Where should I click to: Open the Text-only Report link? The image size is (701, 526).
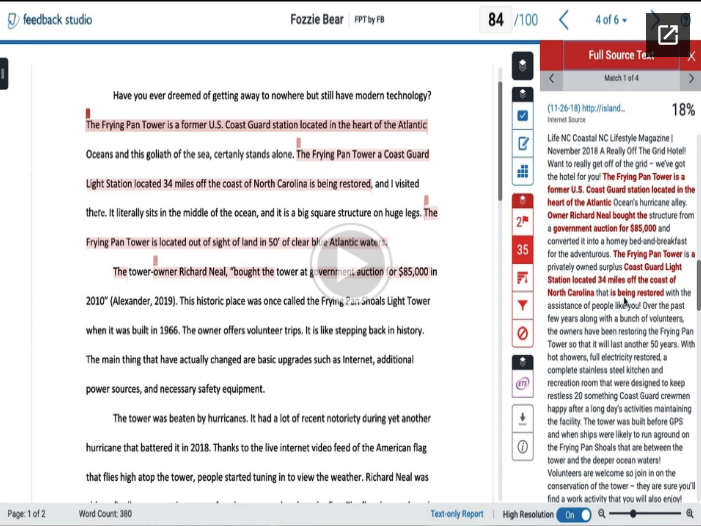(x=457, y=514)
